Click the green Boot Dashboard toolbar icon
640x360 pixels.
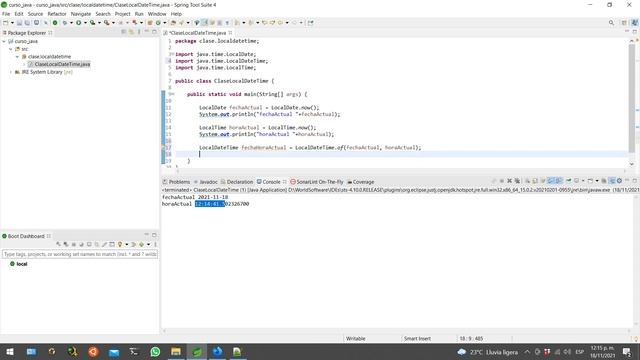pyautogui.click(x=55, y=23)
